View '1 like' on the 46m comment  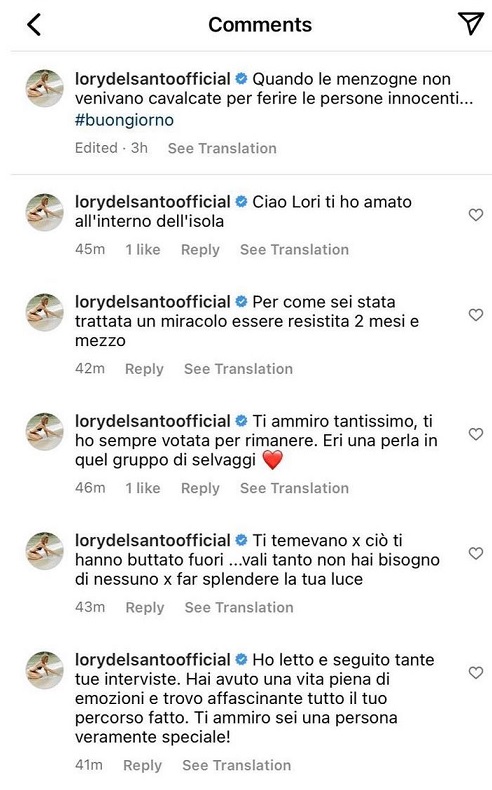pyautogui.click(x=143, y=488)
